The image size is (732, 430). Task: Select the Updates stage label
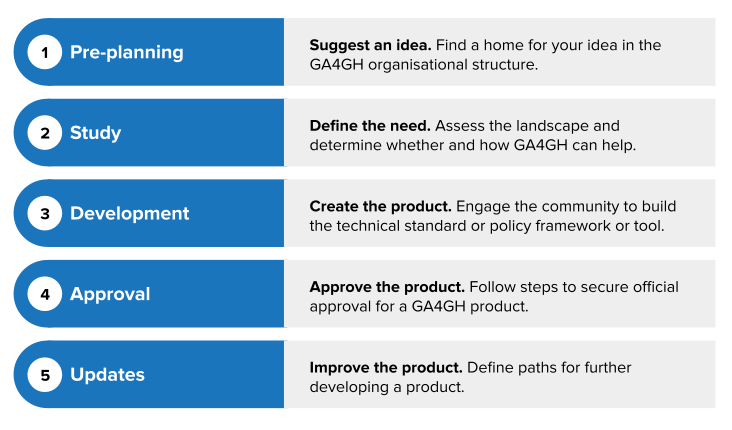click(107, 375)
